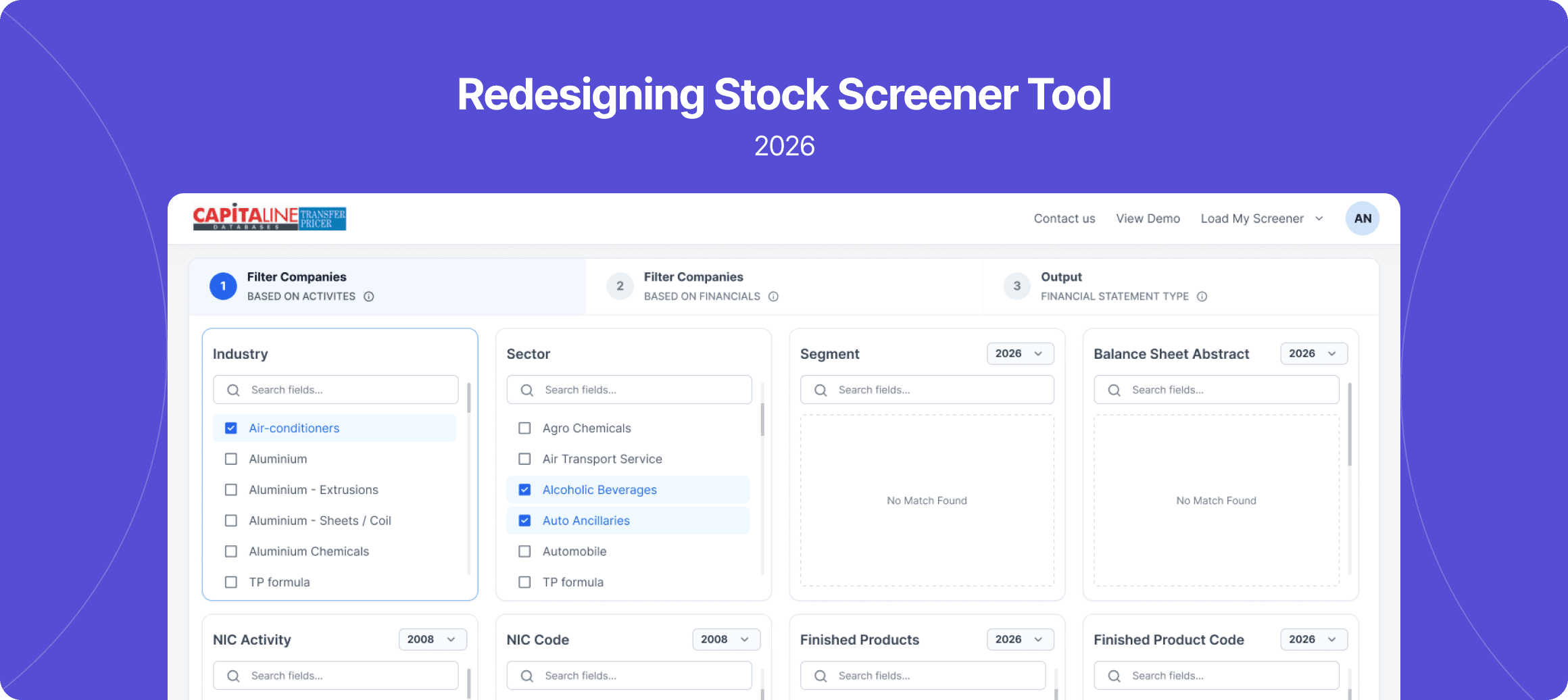Click the Contact us link
Screen dimensions: 1568x700
(x=1064, y=218)
